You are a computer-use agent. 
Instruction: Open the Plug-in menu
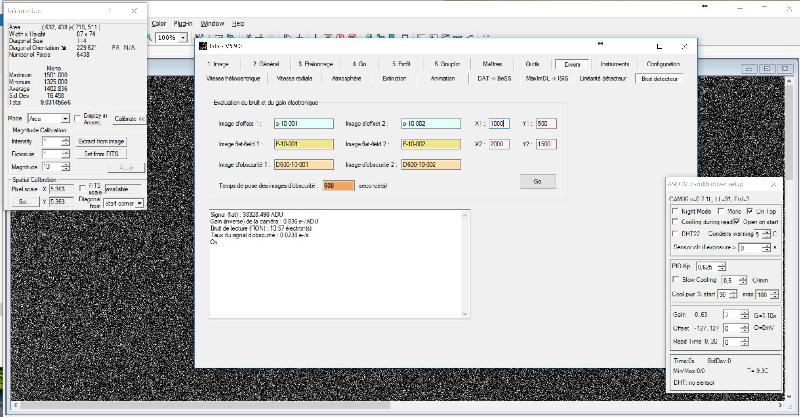[183, 23]
